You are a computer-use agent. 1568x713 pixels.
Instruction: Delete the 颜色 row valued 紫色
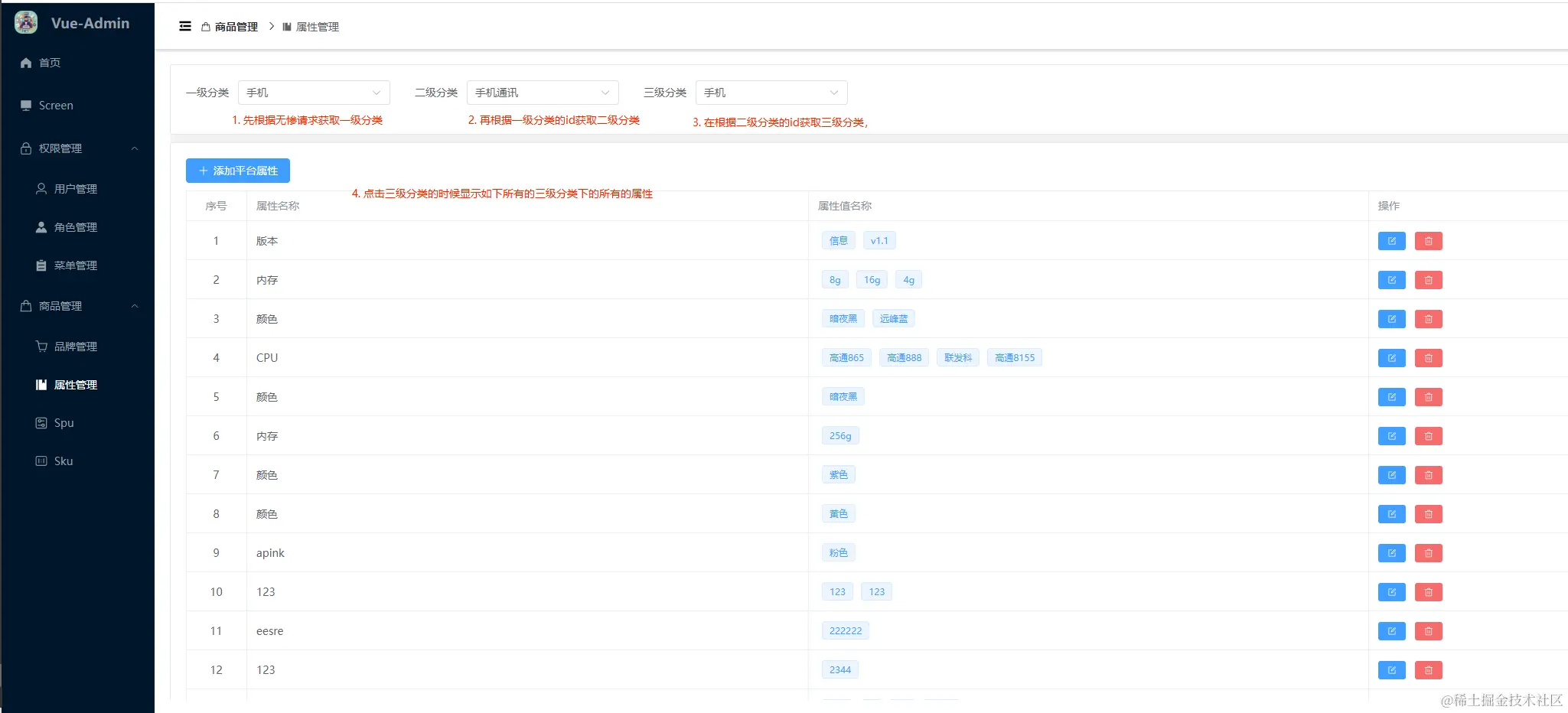(x=1428, y=475)
